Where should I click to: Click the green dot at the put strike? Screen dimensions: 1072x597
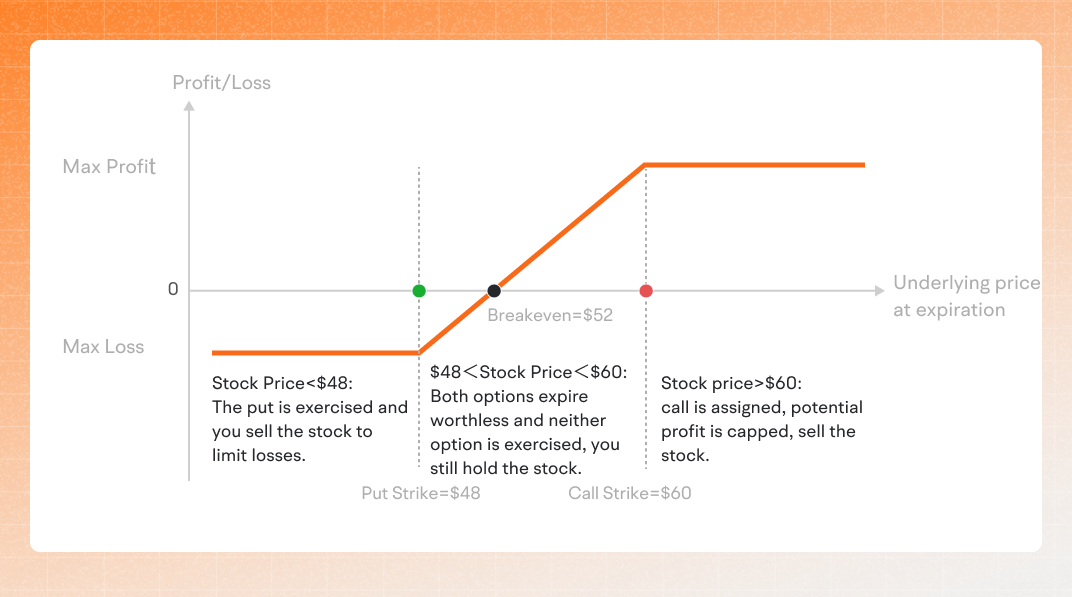(x=419, y=291)
